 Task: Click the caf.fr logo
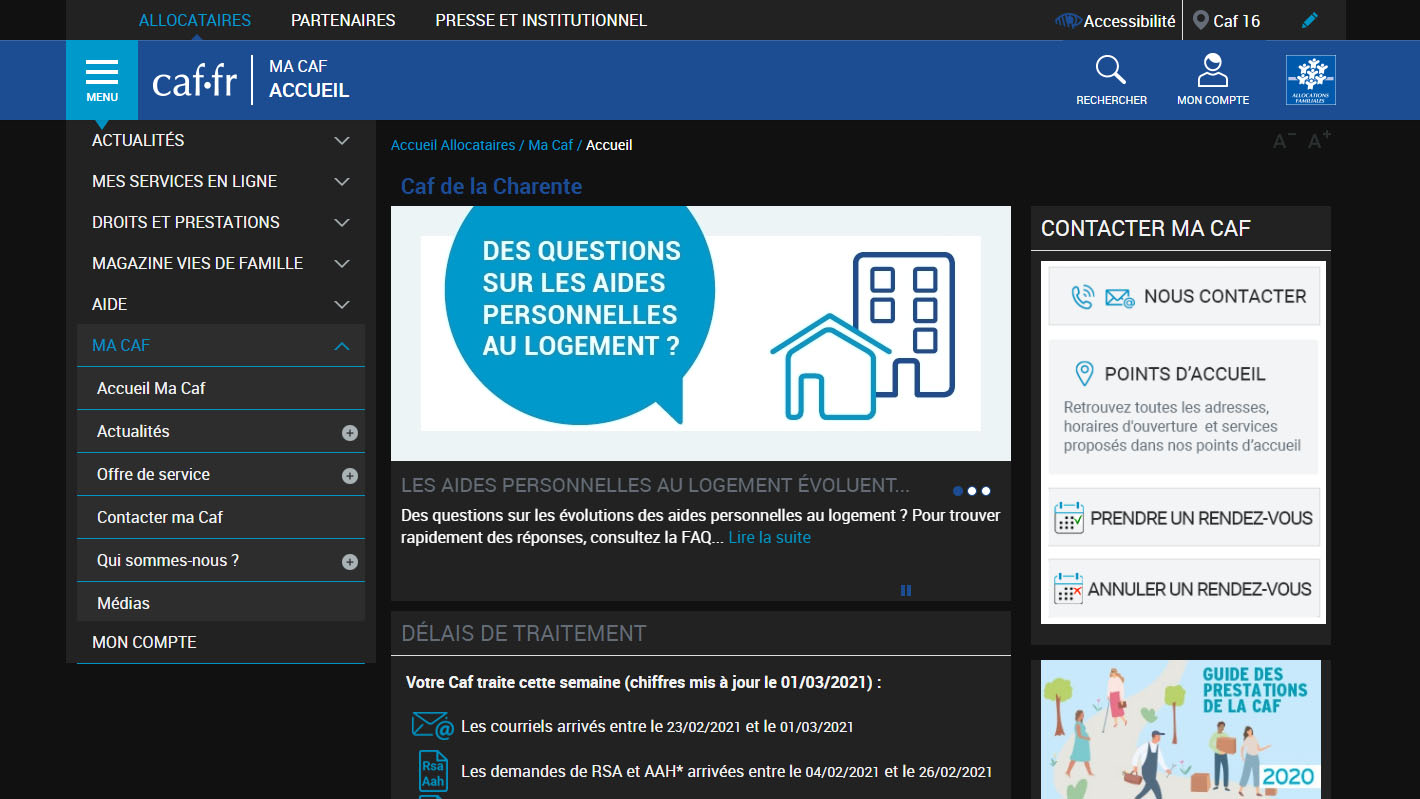[194, 81]
